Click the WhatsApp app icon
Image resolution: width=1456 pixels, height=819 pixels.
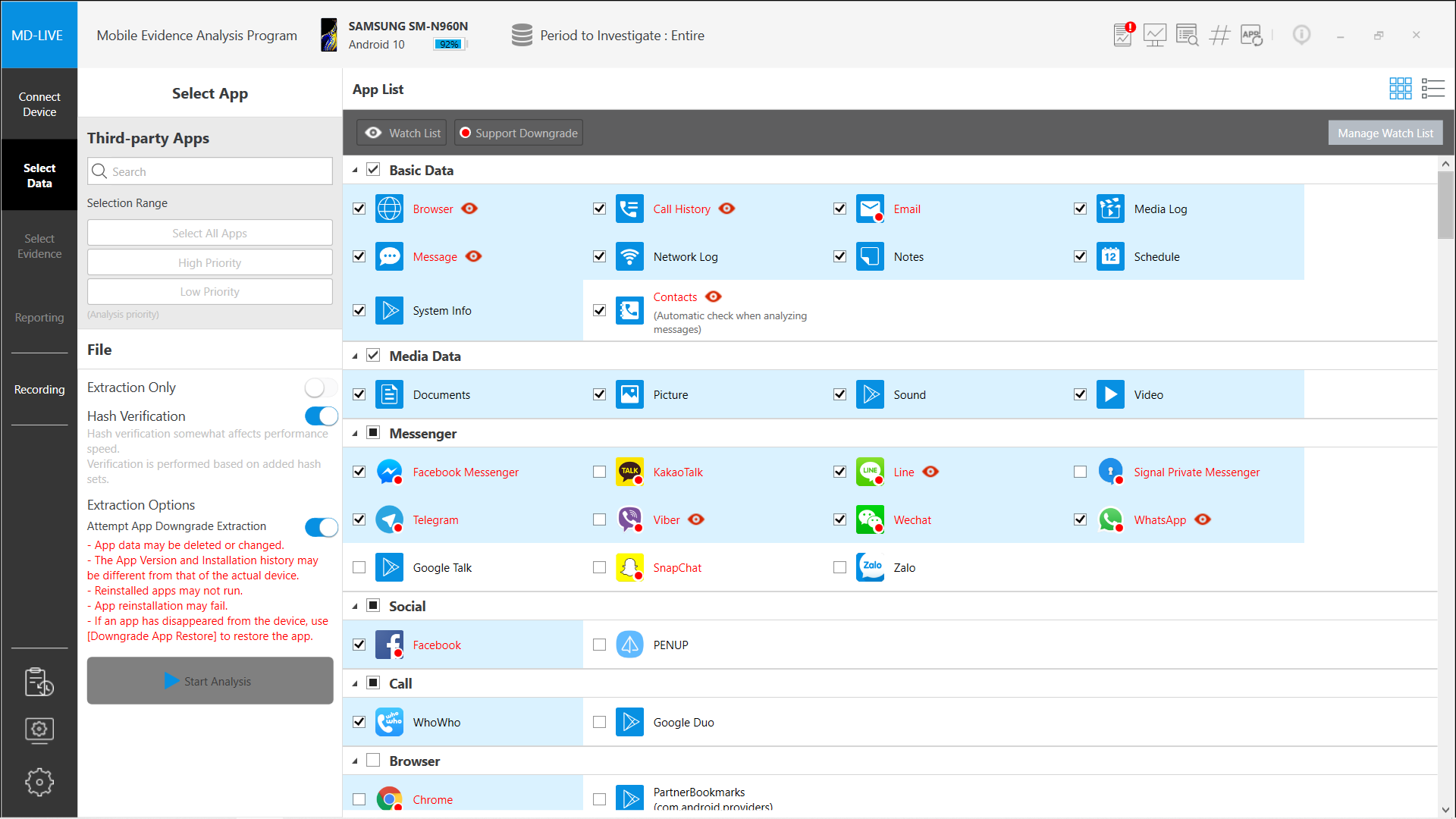click(x=1110, y=519)
